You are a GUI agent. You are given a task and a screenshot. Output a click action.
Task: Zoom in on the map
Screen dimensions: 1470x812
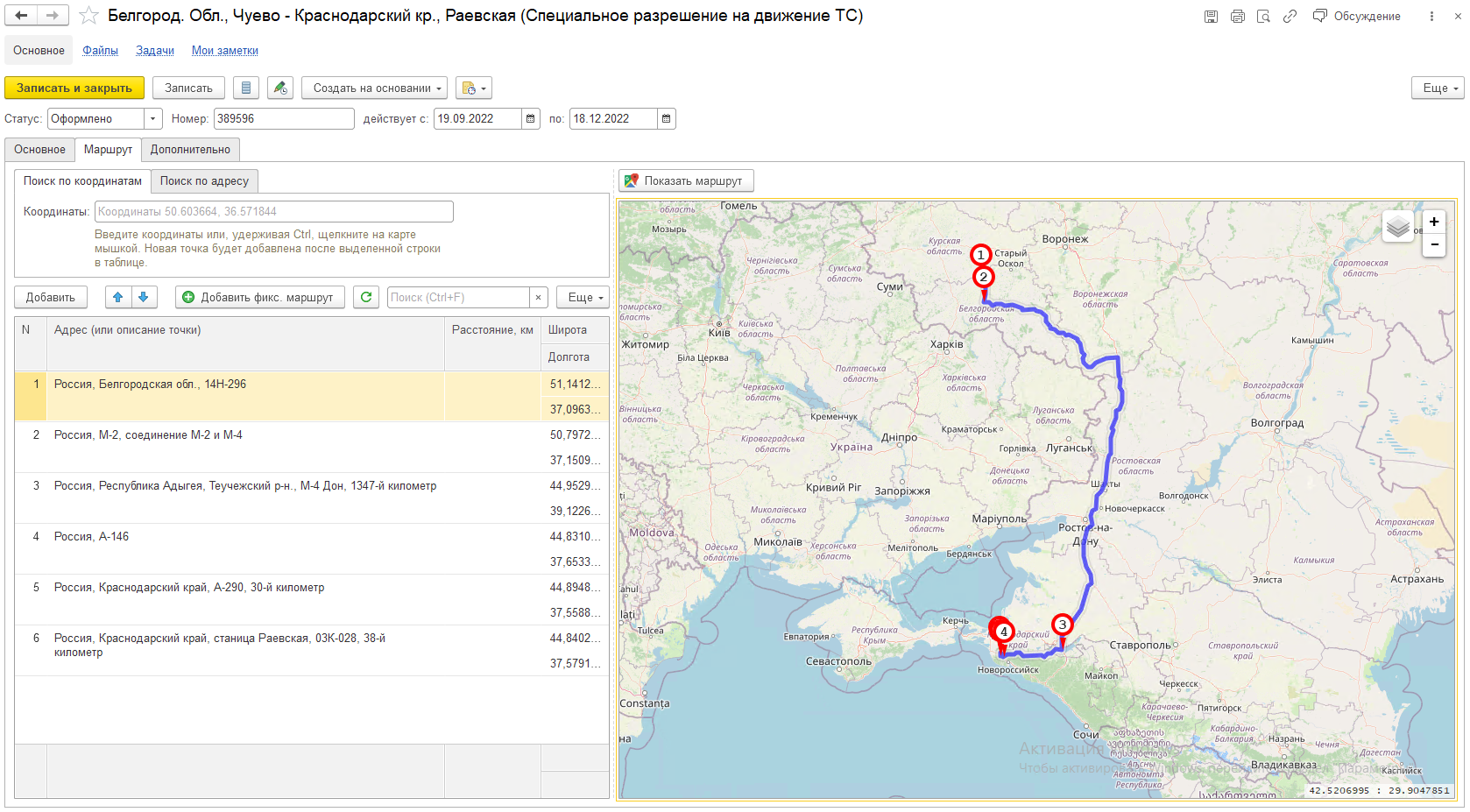pyautogui.click(x=1434, y=222)
